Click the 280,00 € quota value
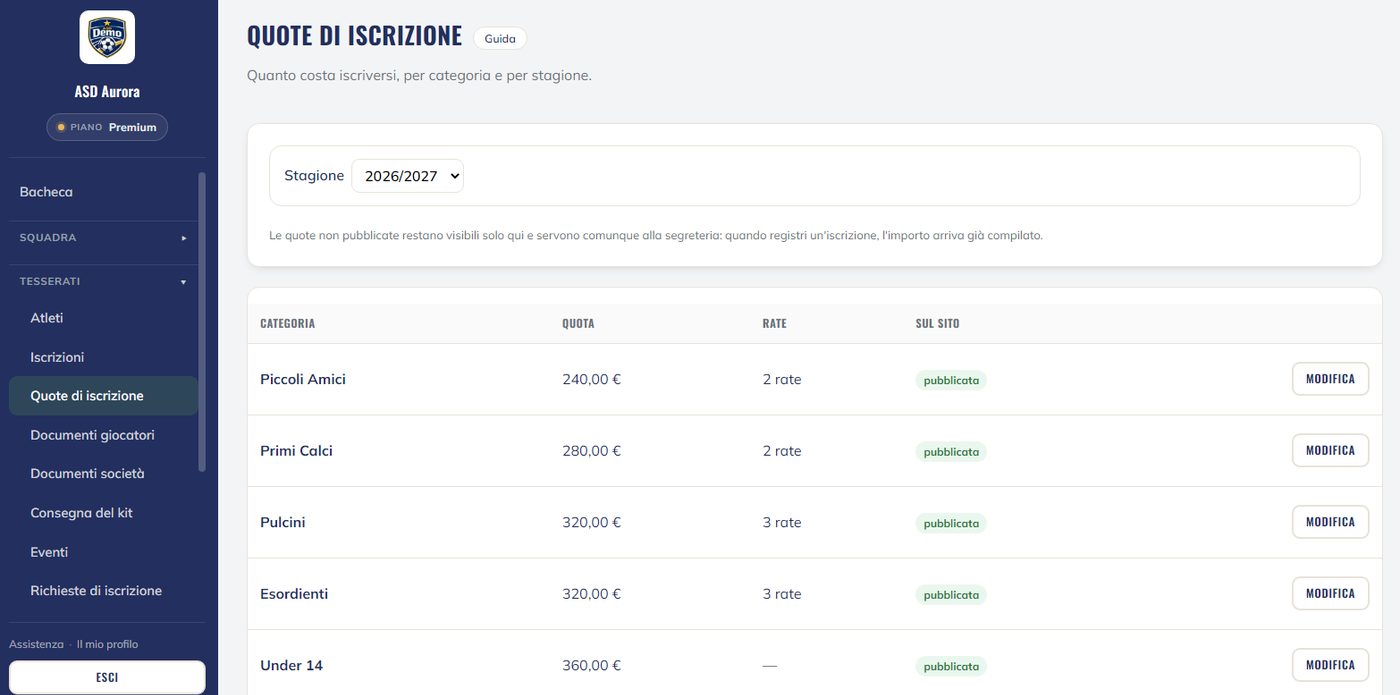 tap(591, 451)
